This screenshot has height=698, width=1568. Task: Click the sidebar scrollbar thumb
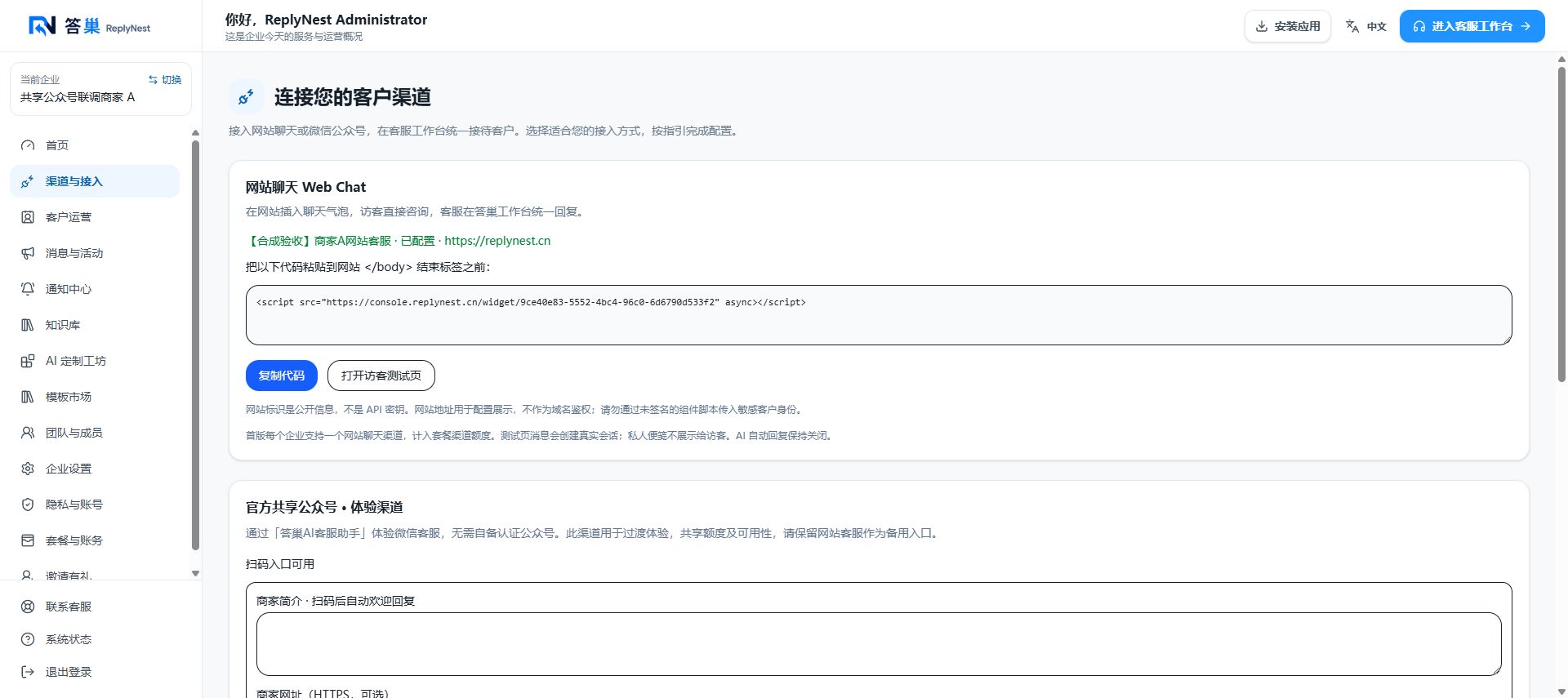[x=195, y=345]
